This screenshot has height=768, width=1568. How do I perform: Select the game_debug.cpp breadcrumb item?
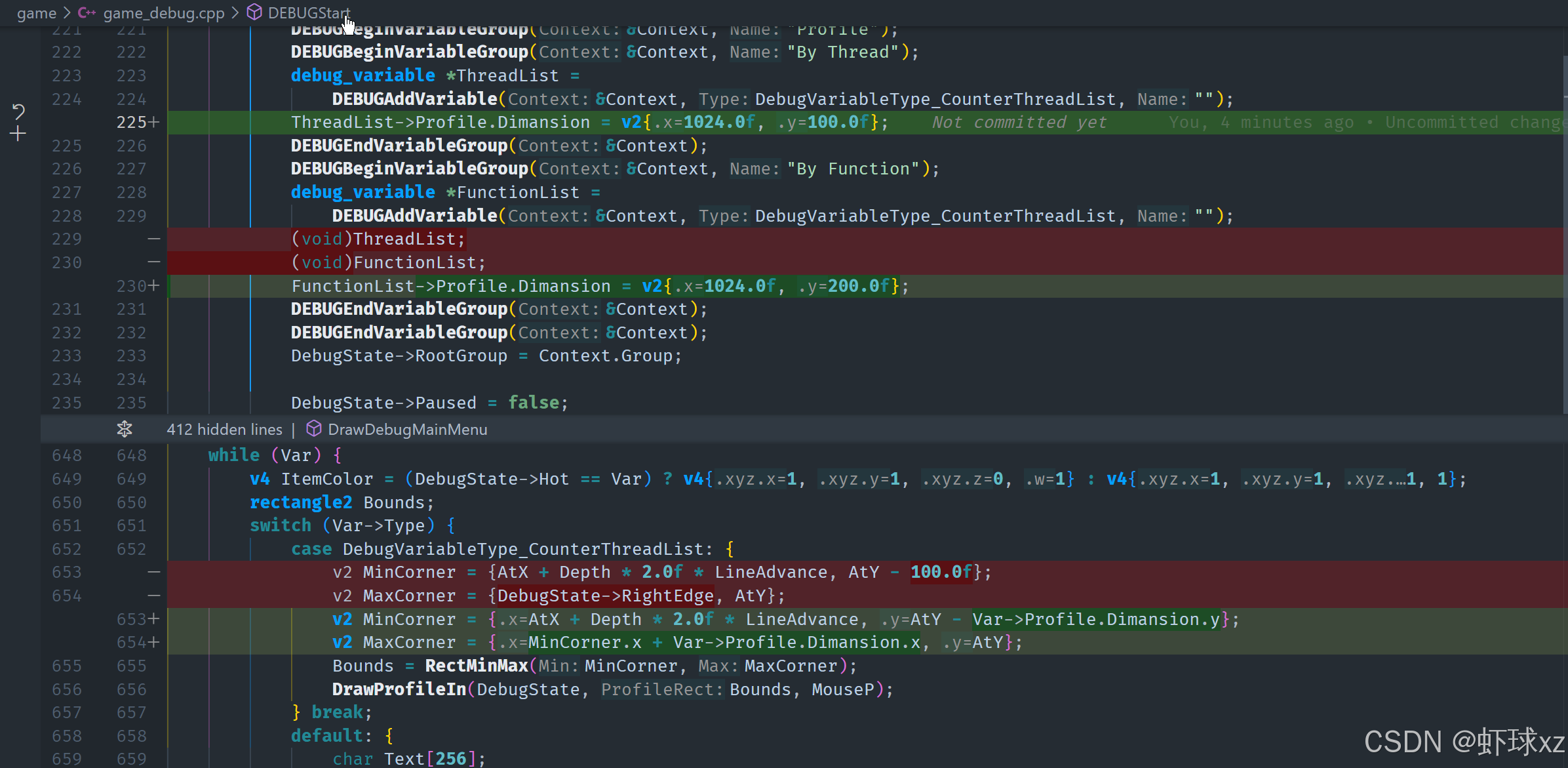[164, 13]
